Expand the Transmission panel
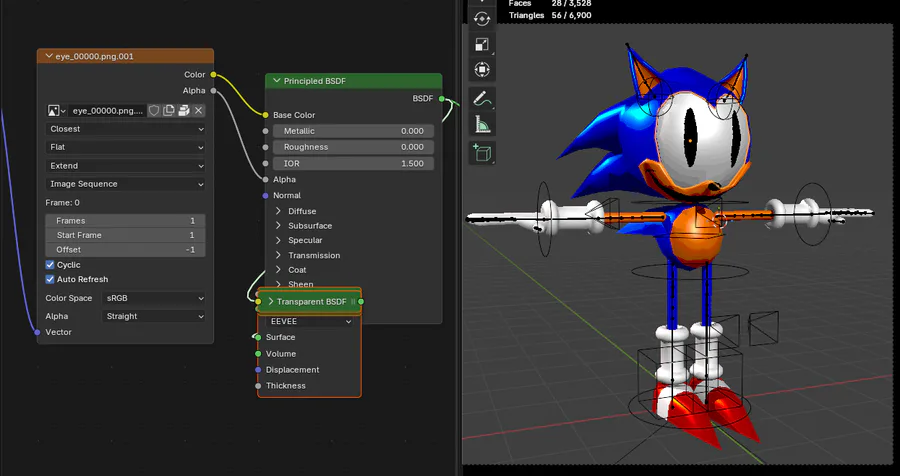The image size is (900, 476). 278,255
